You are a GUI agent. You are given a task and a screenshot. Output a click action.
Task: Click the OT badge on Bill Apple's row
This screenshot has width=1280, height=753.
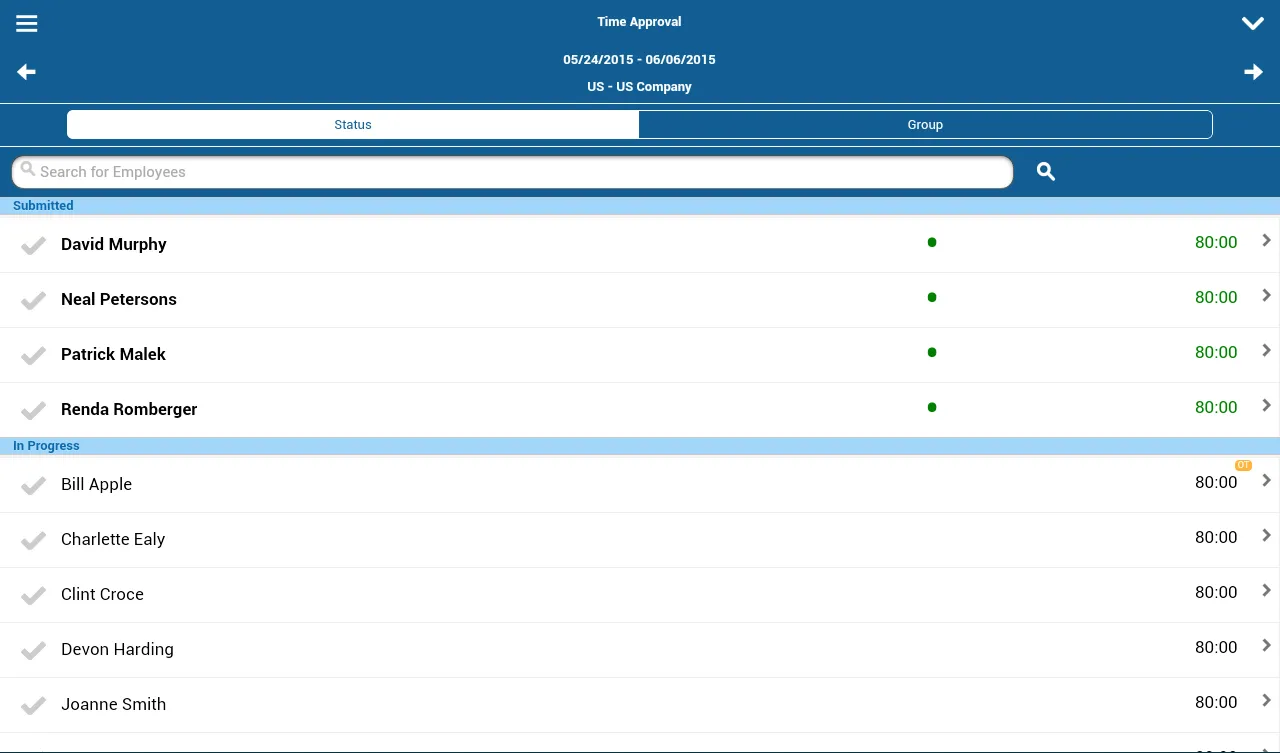click(x=1243, y=466)
